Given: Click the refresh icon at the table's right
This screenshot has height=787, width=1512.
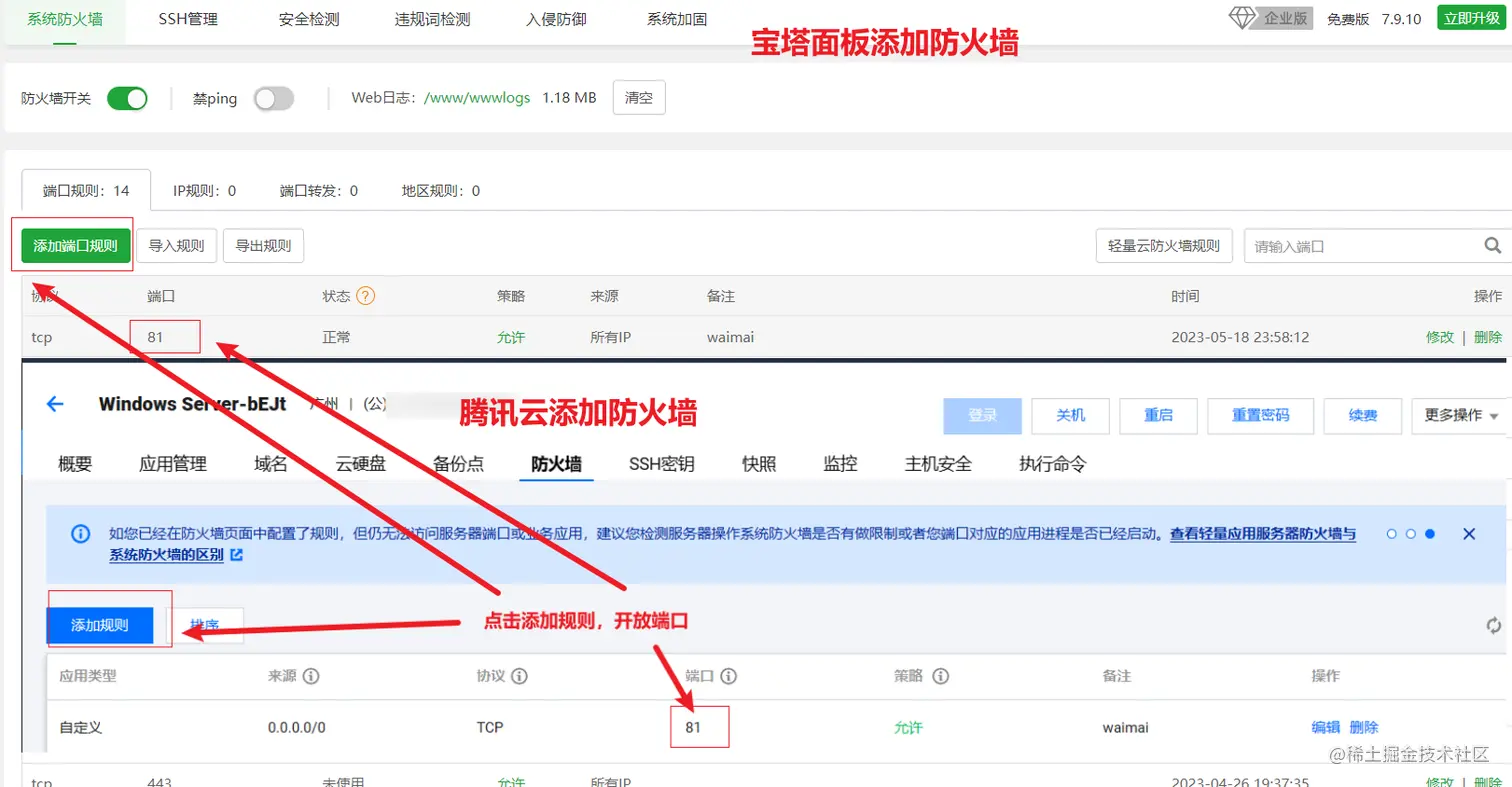Looking at the screenshot, I should pos(1494,625).
